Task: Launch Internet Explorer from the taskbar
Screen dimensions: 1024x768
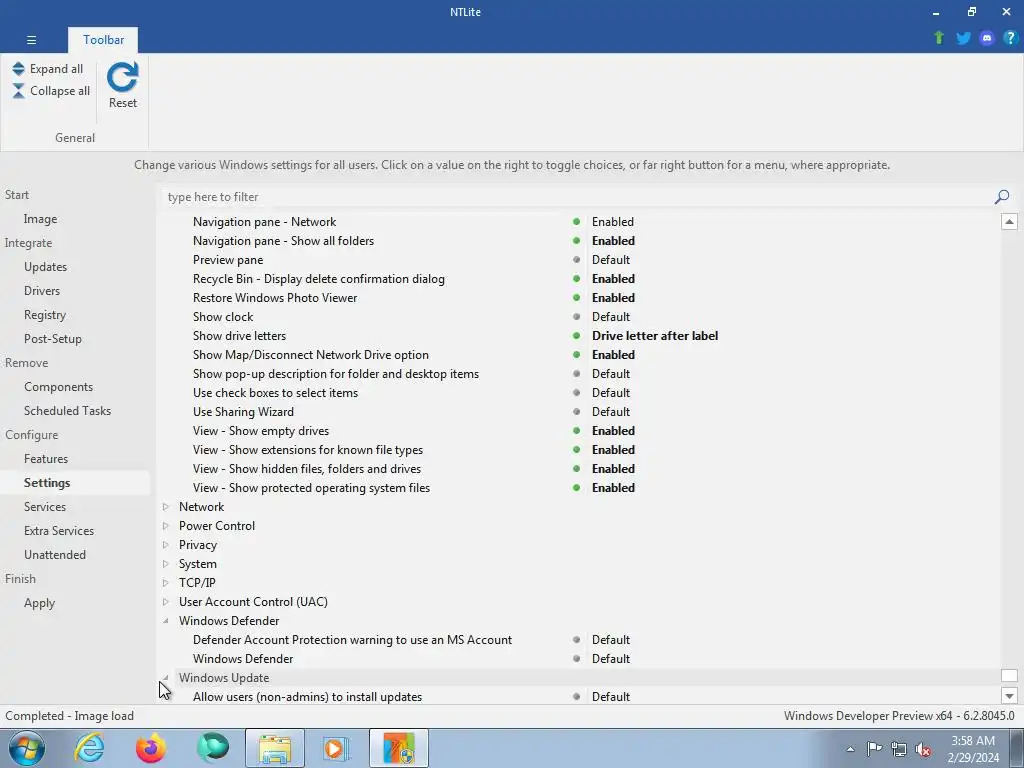Action: (x=89, y=748)
